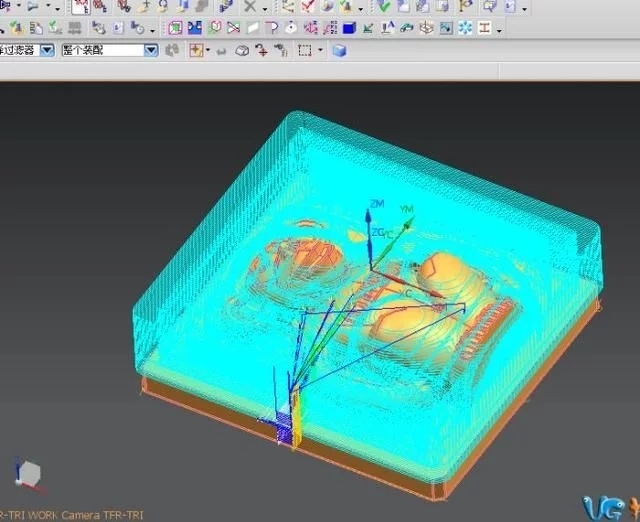Click the delete X icon in top toolbar

(250, 6)
